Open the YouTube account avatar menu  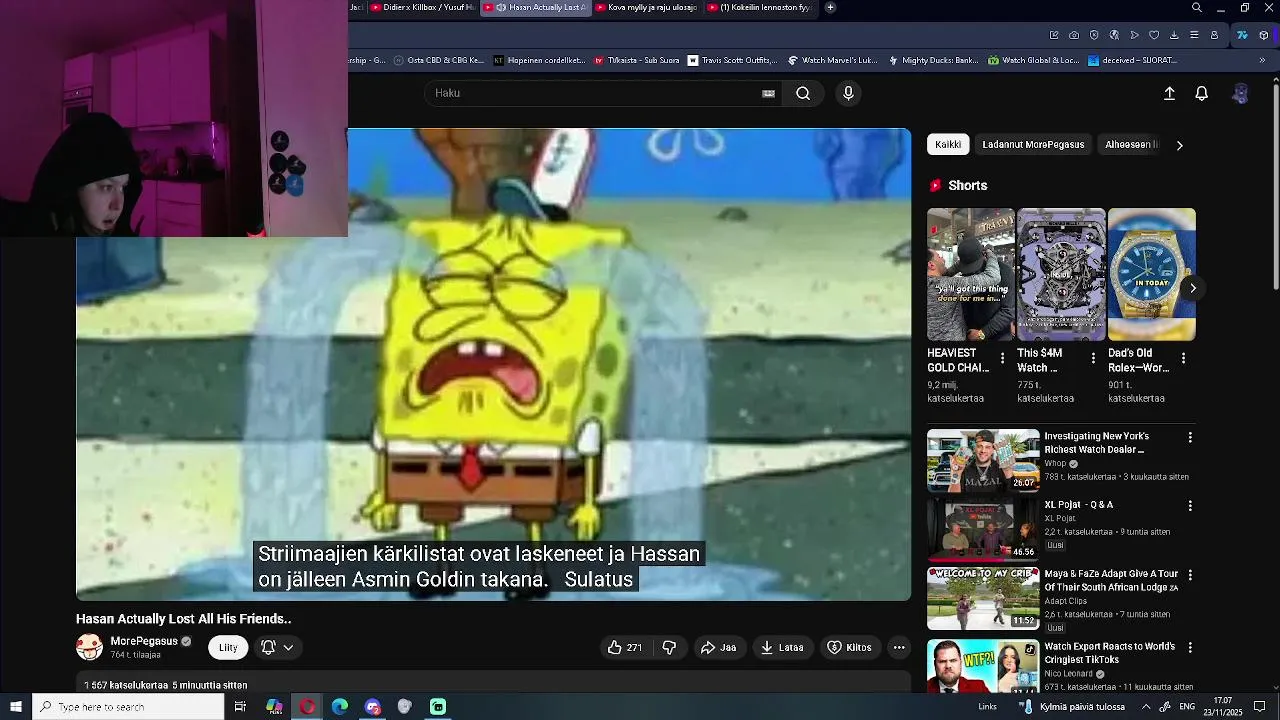[1240, 93]
